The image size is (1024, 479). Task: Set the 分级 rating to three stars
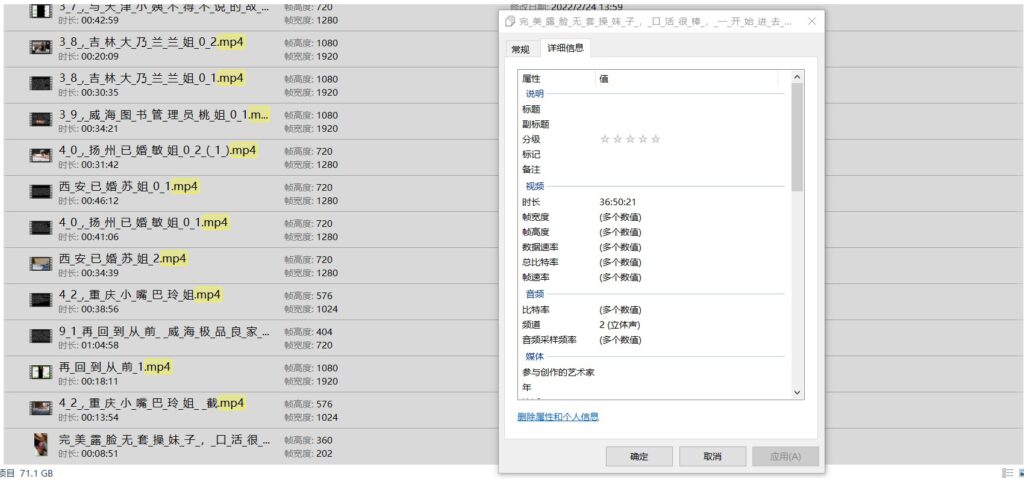point(630,139)
